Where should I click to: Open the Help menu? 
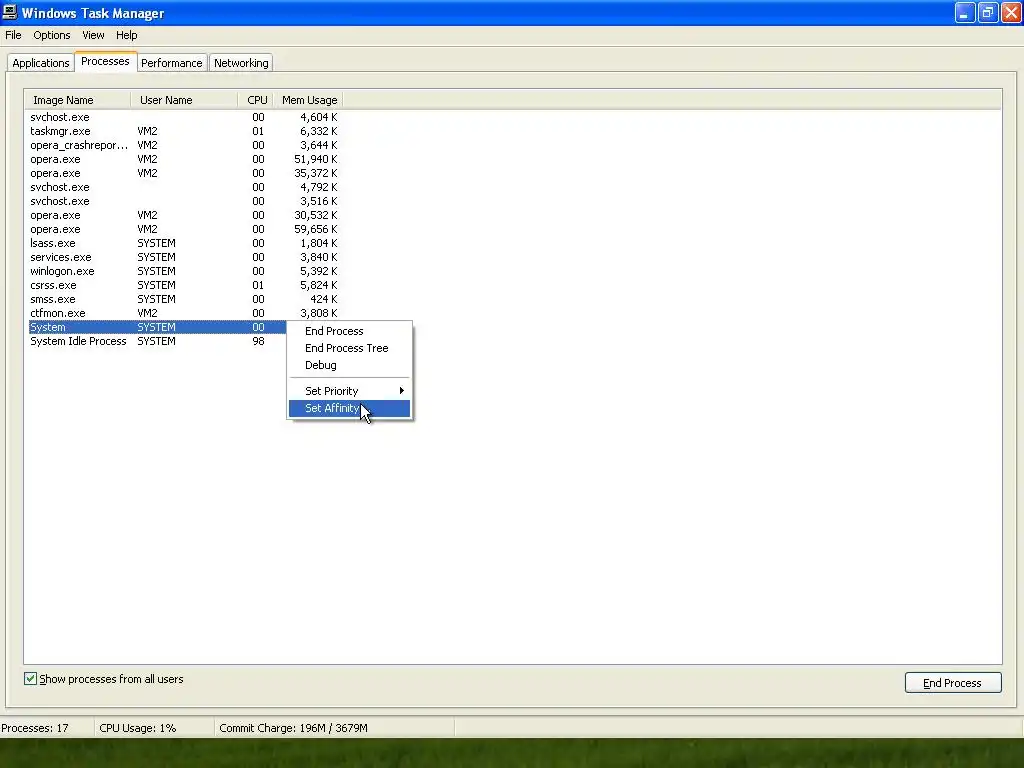click(127, 35)
